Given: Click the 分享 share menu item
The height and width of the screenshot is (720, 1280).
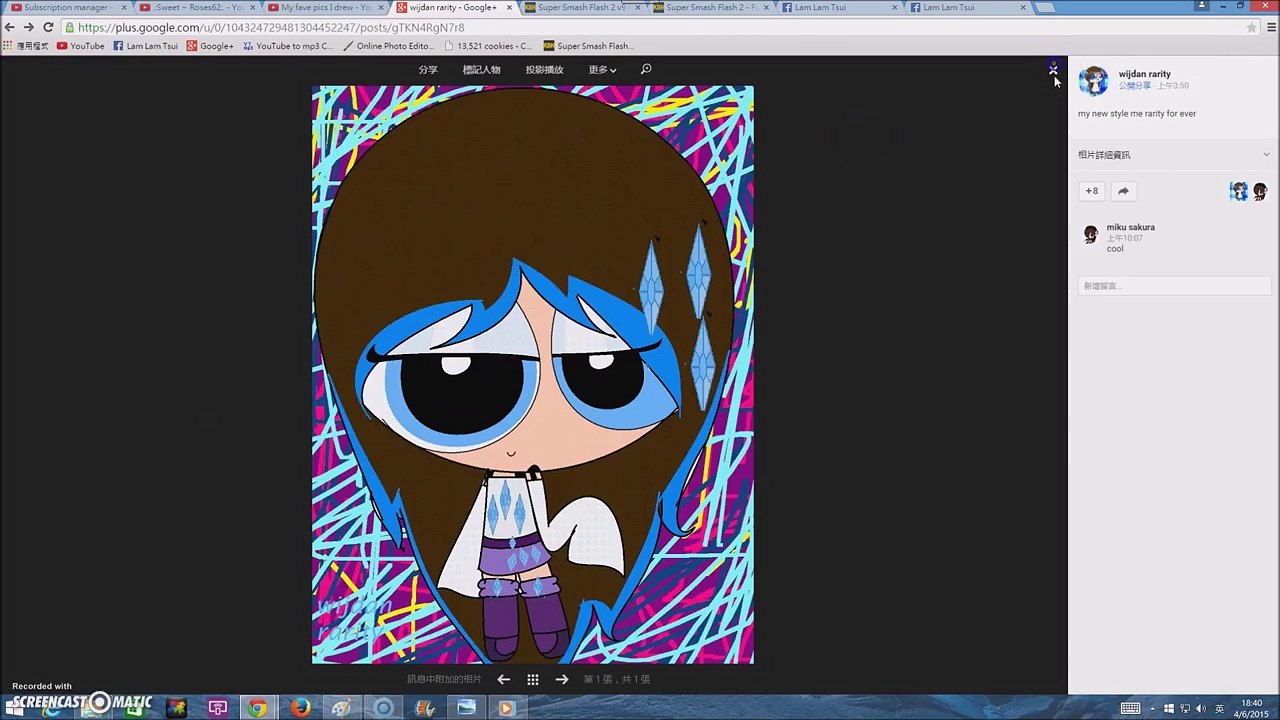Looking at the screenshot, I should pyautogui.click(x=428, y=70).
